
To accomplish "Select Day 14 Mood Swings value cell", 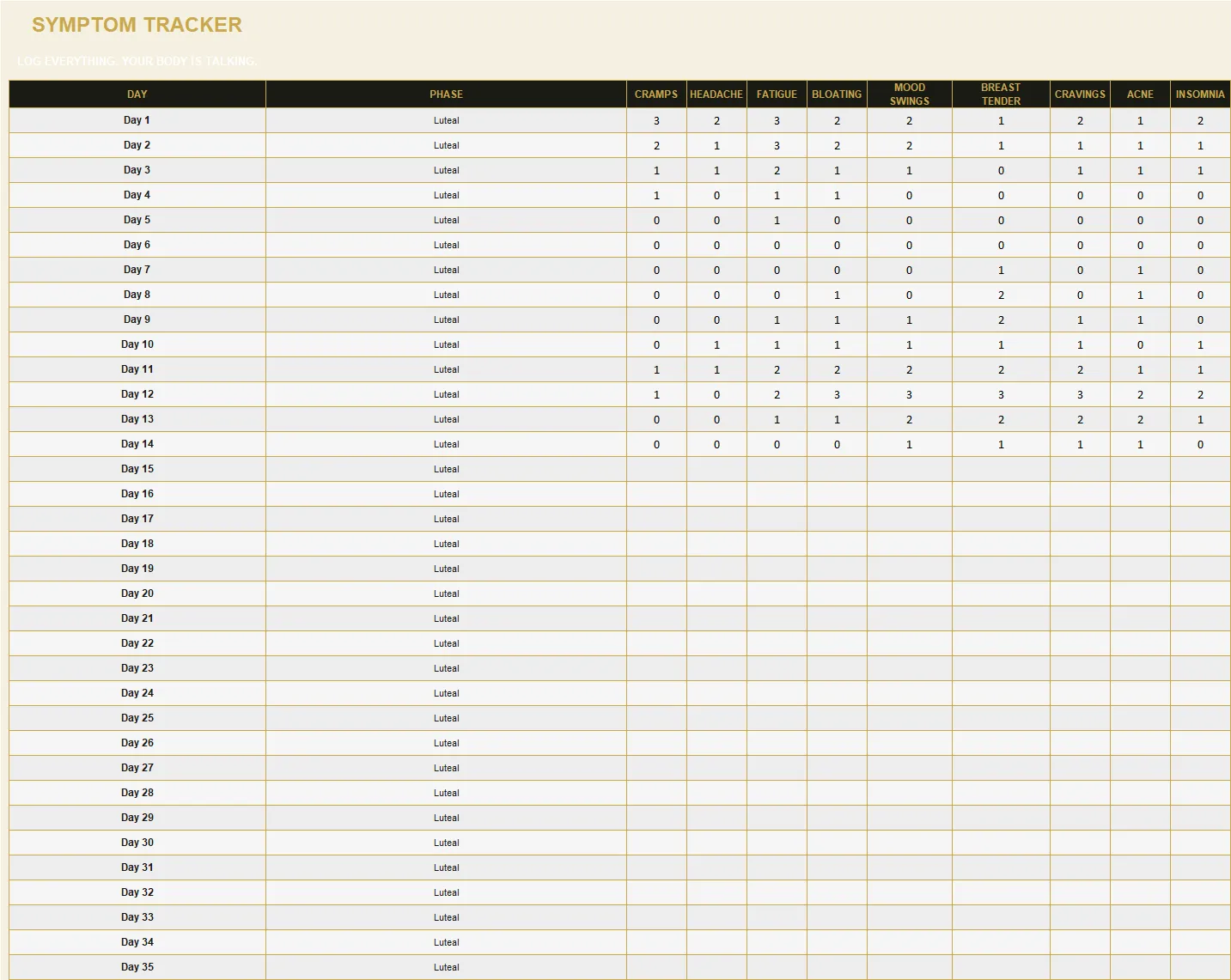I will 910,444.
